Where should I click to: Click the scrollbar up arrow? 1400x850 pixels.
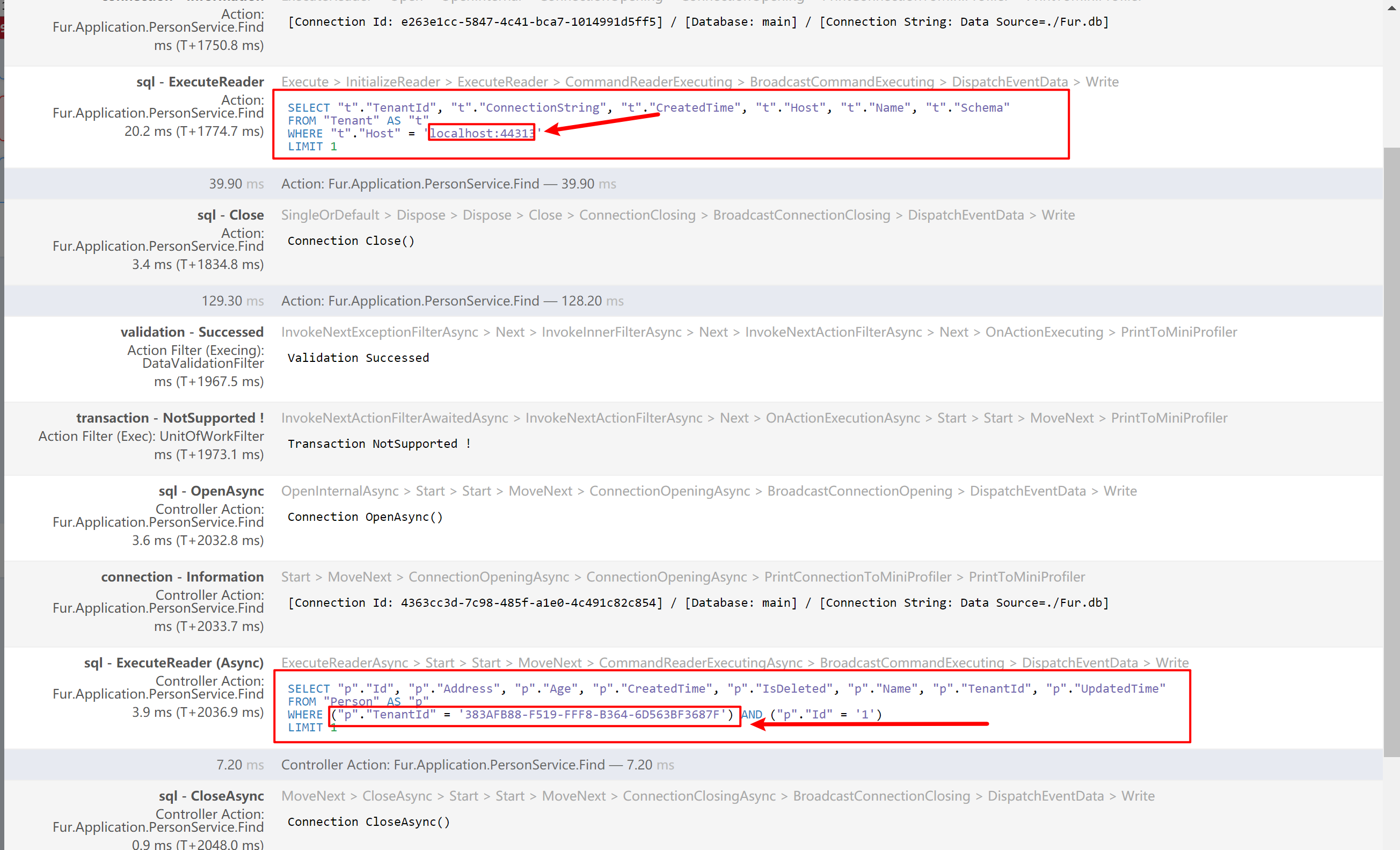coord(1391,7)
